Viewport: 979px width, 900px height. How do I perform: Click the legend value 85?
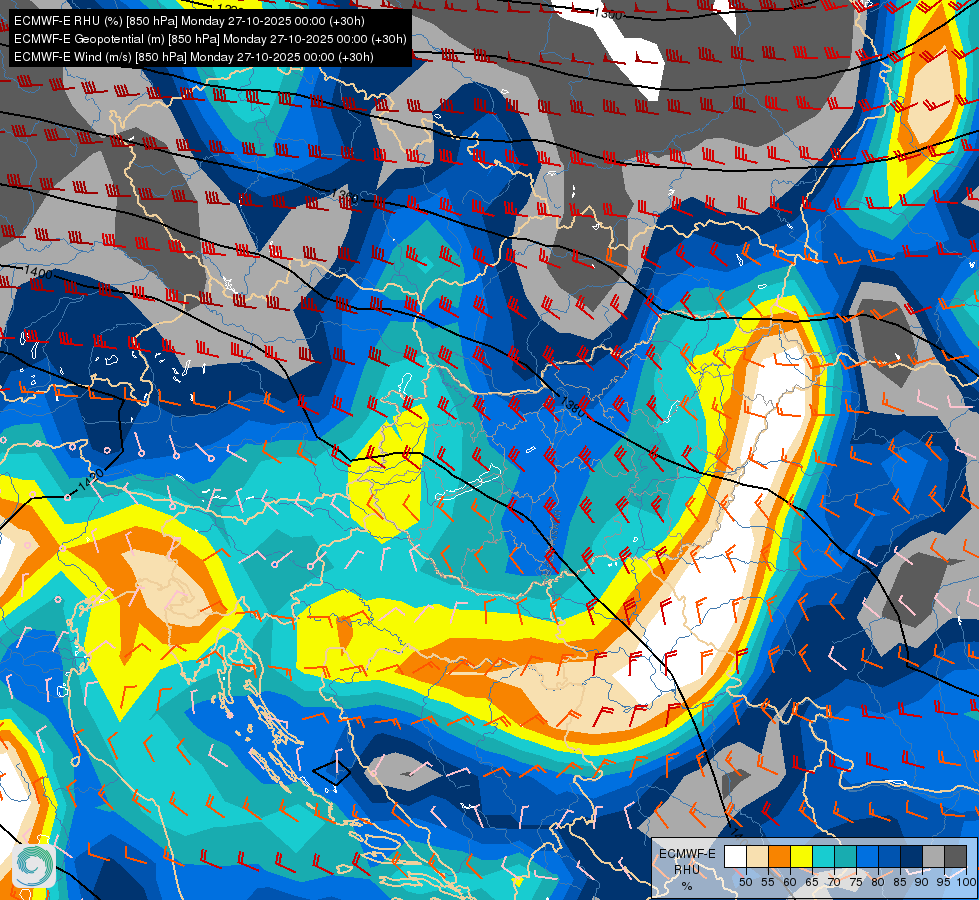[x=900, y=882]
